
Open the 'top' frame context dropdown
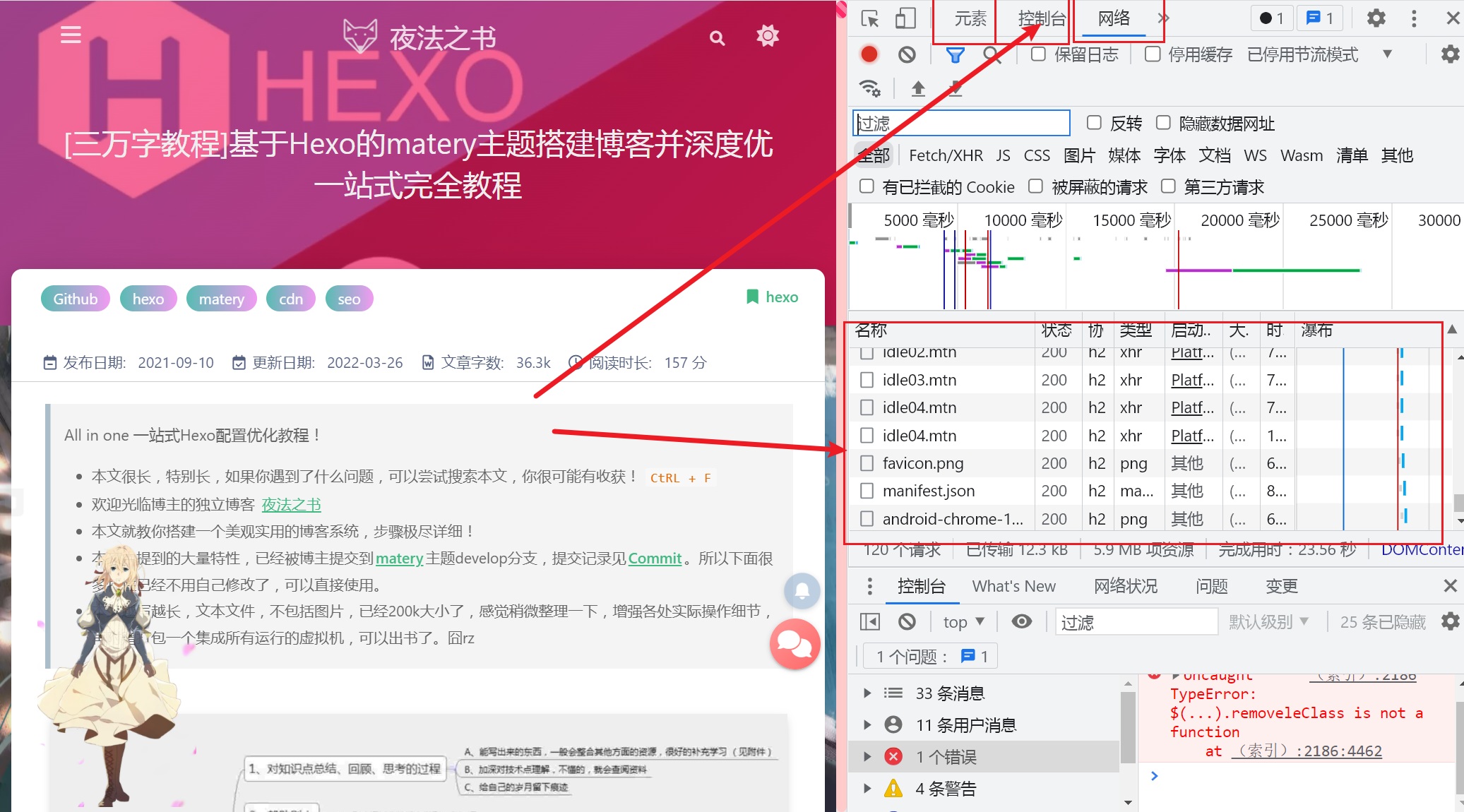click(963, 621)
